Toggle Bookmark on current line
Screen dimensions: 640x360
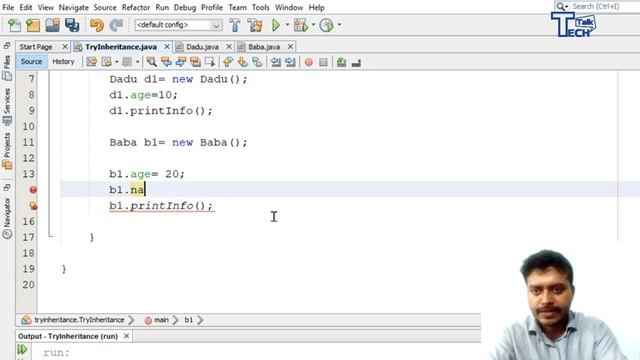tap(257, 62)
